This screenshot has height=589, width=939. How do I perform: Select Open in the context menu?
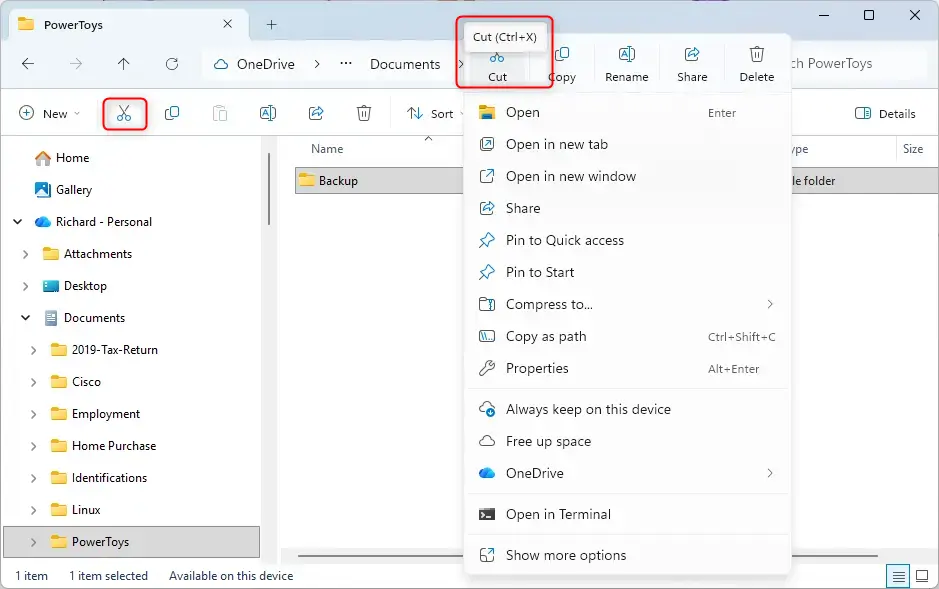point(627,113)
